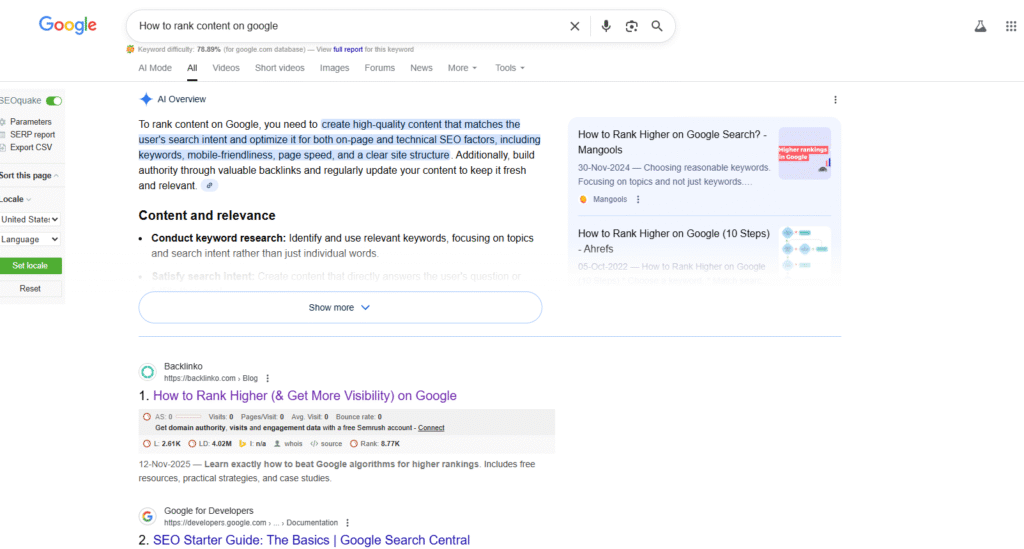Click the magnifying glass search icon
Screen dimensions: 1024x549
[657, 26]
